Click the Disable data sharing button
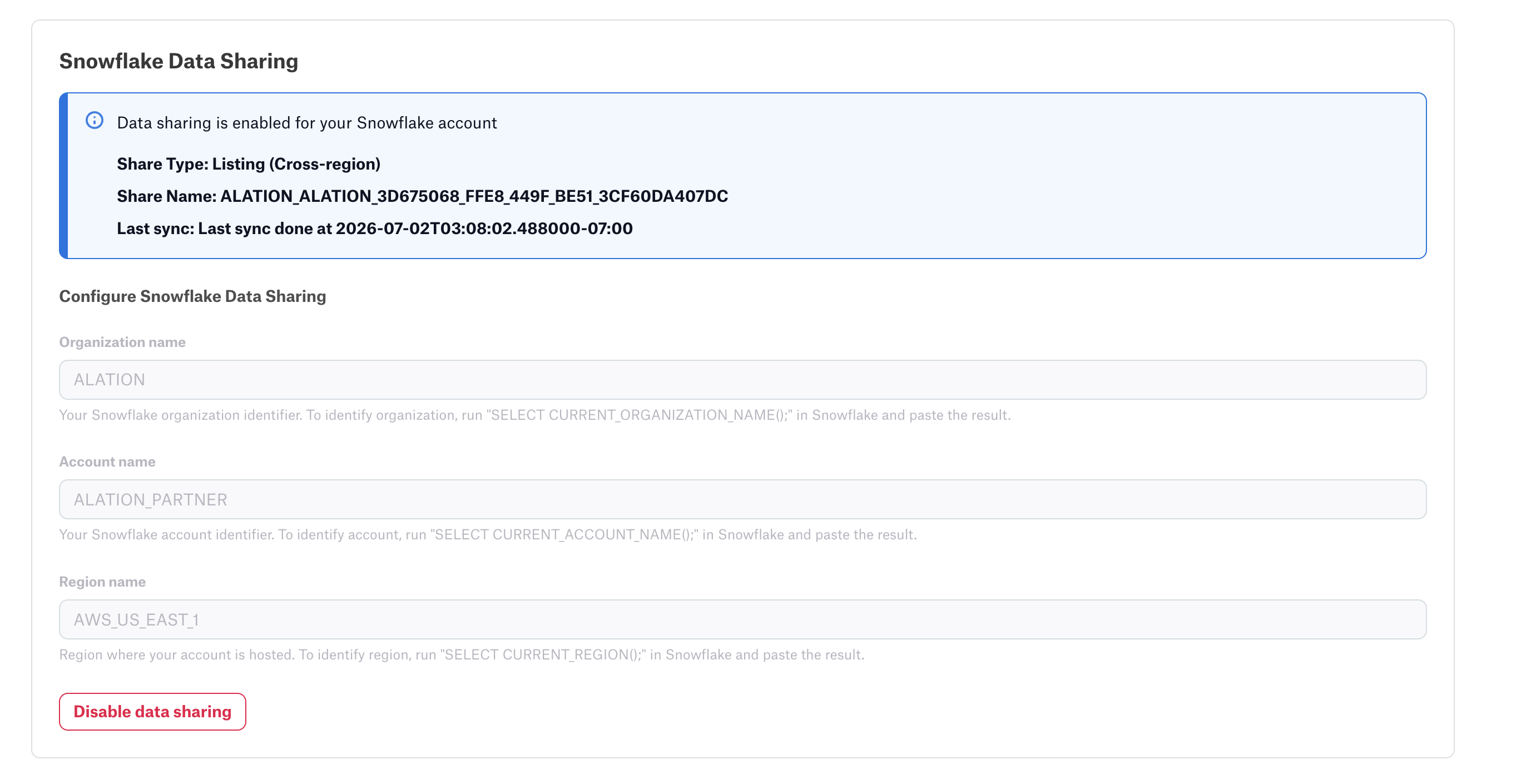This screenshot has height=784, width=1536. coord(152,711)
